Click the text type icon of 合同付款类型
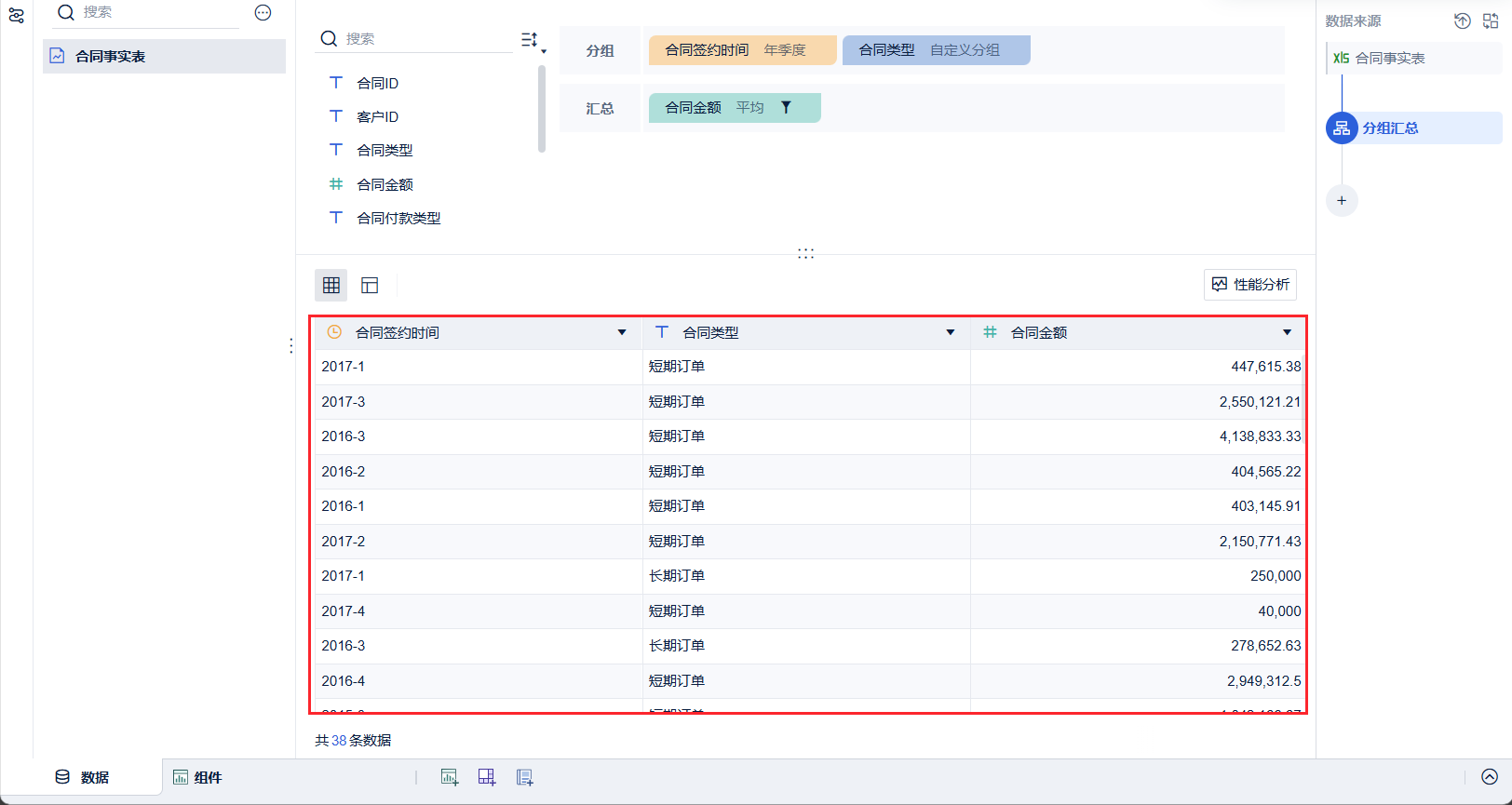 [x=336, y=218]
